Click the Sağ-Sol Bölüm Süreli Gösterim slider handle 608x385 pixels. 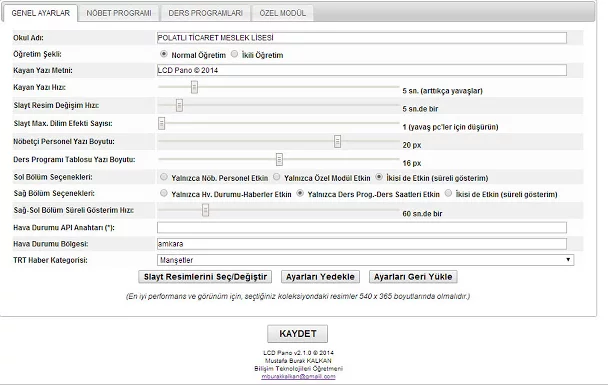(206, 210)
